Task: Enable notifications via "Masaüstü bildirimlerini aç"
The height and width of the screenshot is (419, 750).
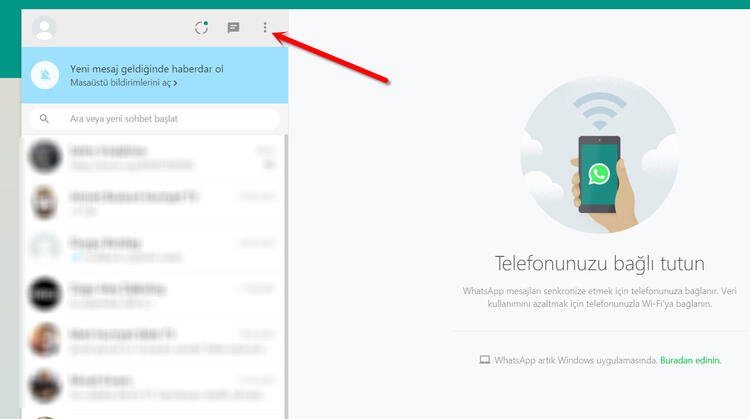Action: [120, 83]
